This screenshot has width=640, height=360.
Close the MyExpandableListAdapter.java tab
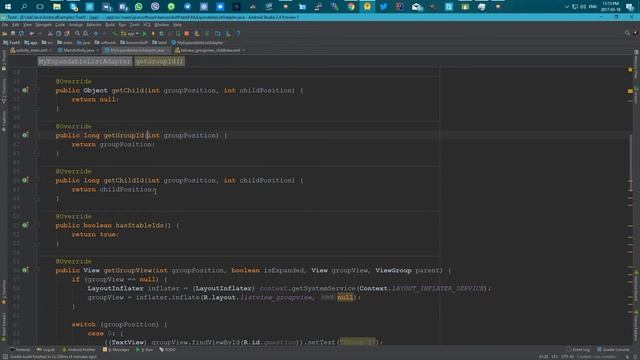(168, 50)
